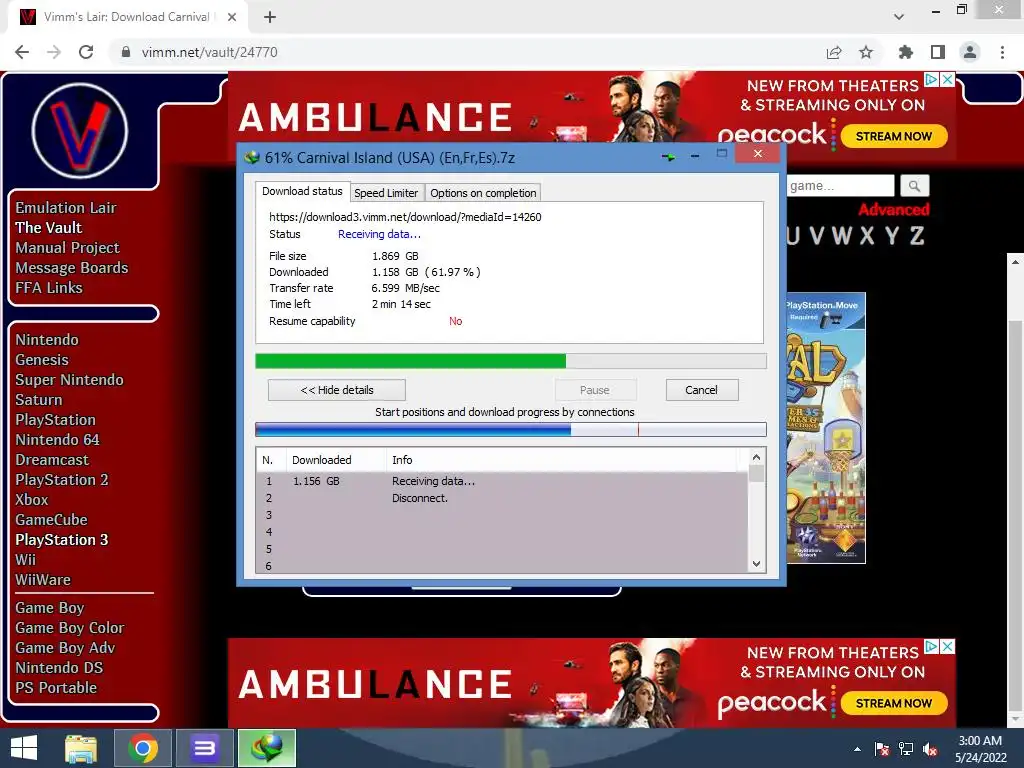This screenshot has height=768, width=1024.
Task: Open the Message Boards link
Action: coord(72,268)
